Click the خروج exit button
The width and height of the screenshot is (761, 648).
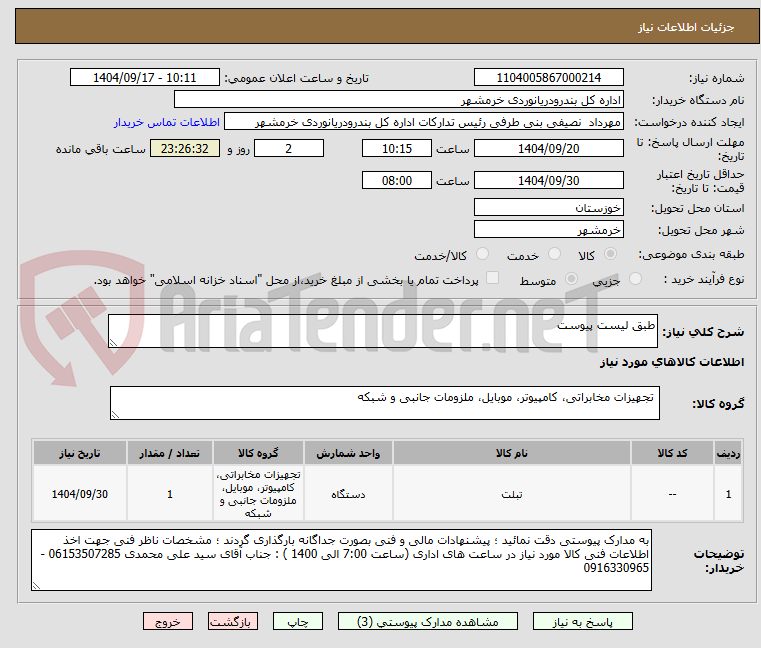coord(168,621)
